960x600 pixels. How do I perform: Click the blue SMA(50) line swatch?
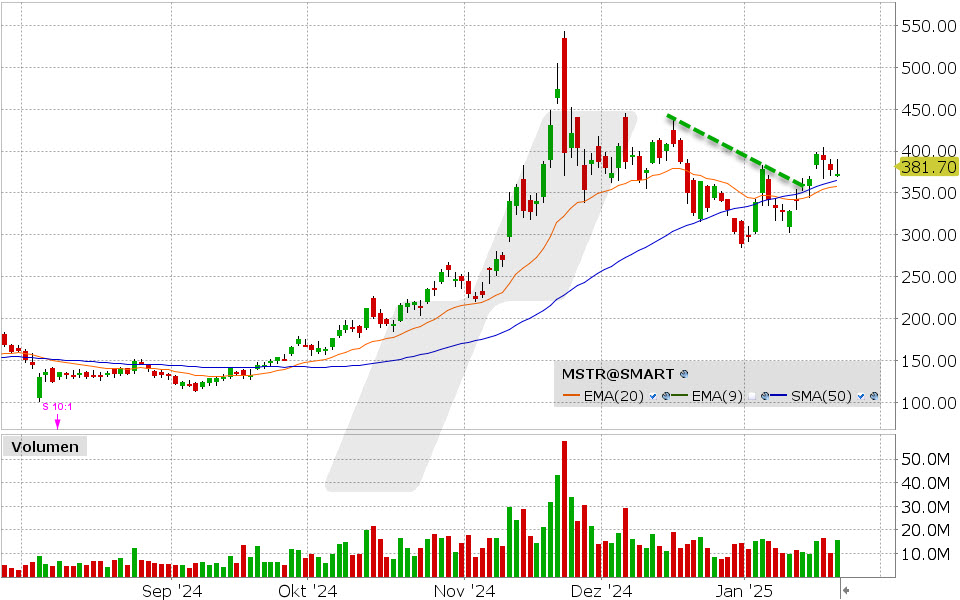tap(778, 395)
